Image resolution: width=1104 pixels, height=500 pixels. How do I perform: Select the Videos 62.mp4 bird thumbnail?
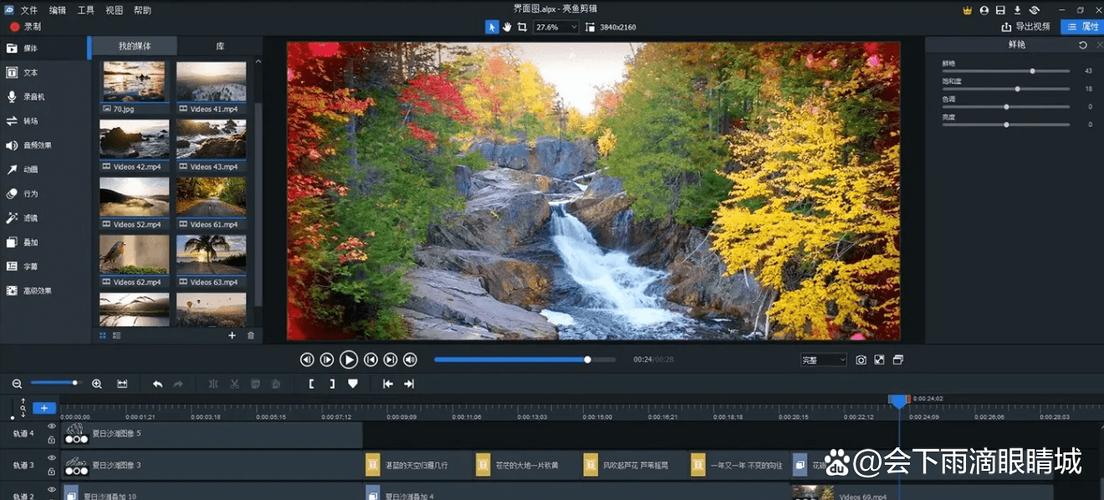pyautogui.click(x=134, y=261)
